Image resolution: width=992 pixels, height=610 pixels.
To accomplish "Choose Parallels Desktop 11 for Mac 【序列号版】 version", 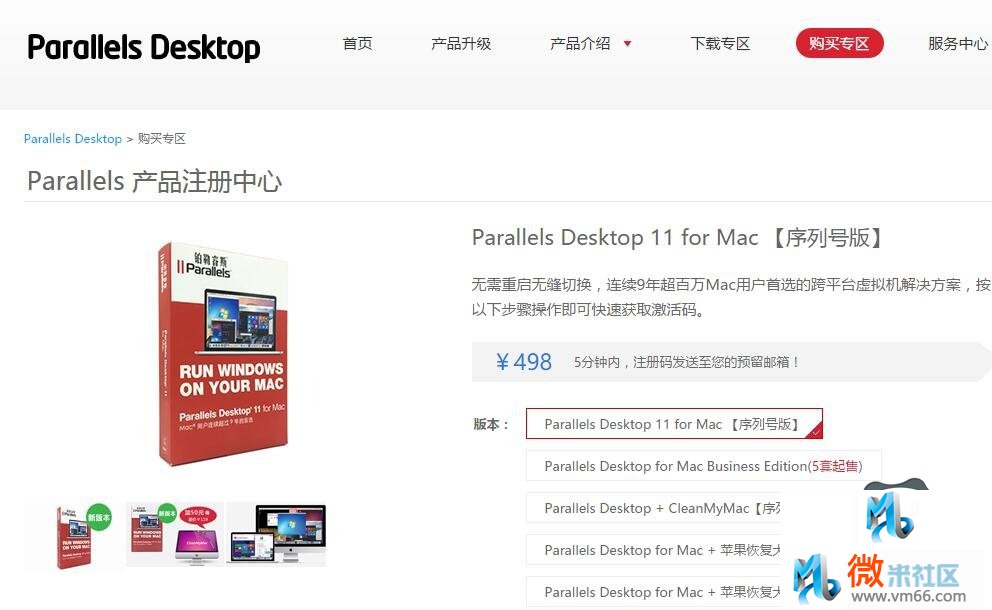I will [x=674, y=424].
